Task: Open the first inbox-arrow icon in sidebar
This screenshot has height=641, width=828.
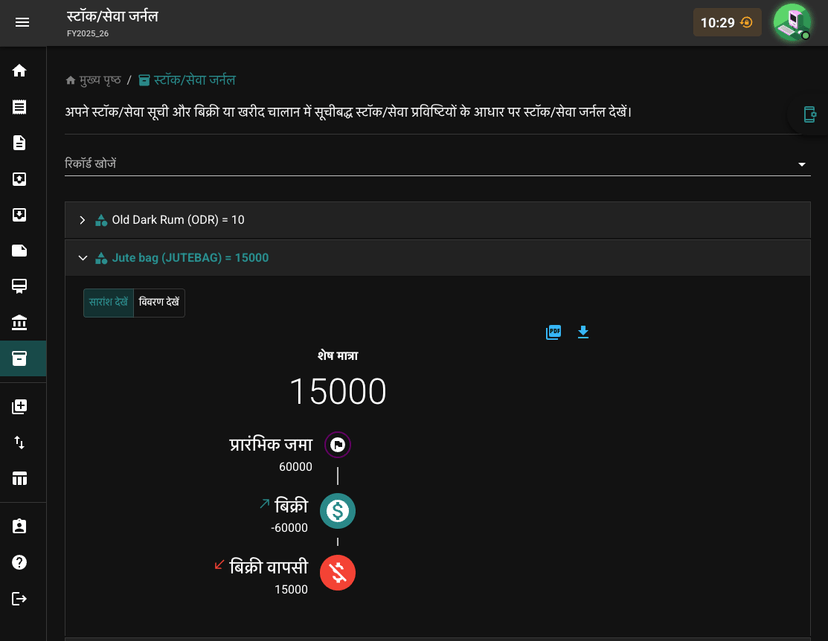Action: (20, 179)
